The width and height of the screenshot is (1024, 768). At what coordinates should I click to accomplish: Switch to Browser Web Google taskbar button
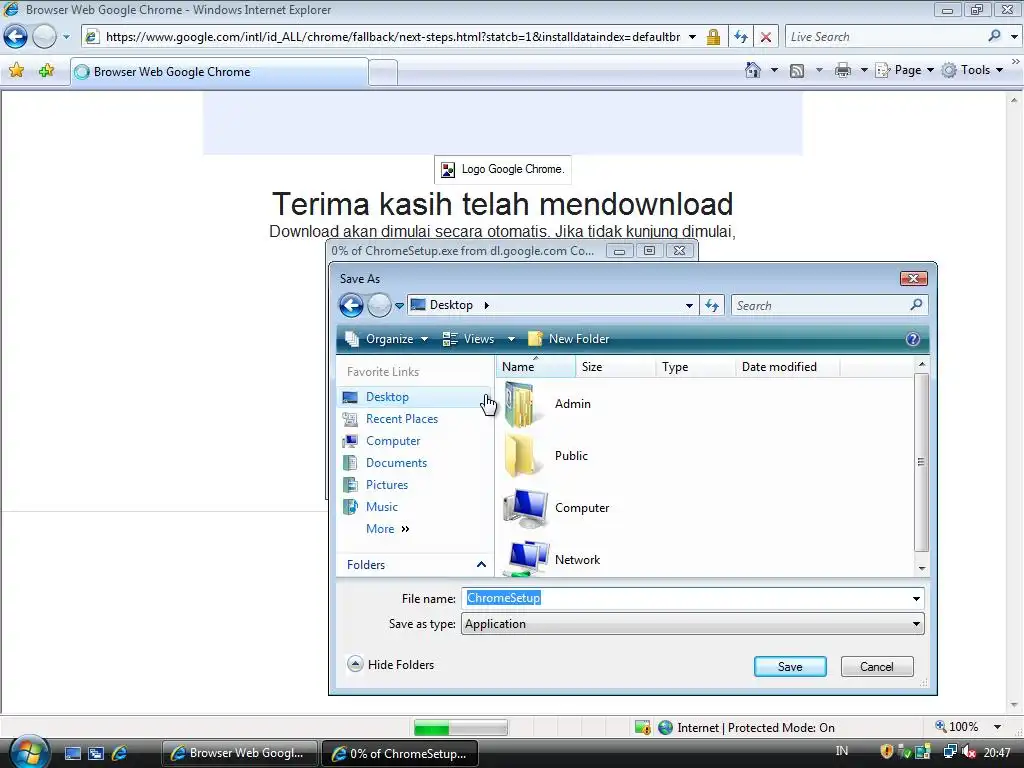coord(239,754)
